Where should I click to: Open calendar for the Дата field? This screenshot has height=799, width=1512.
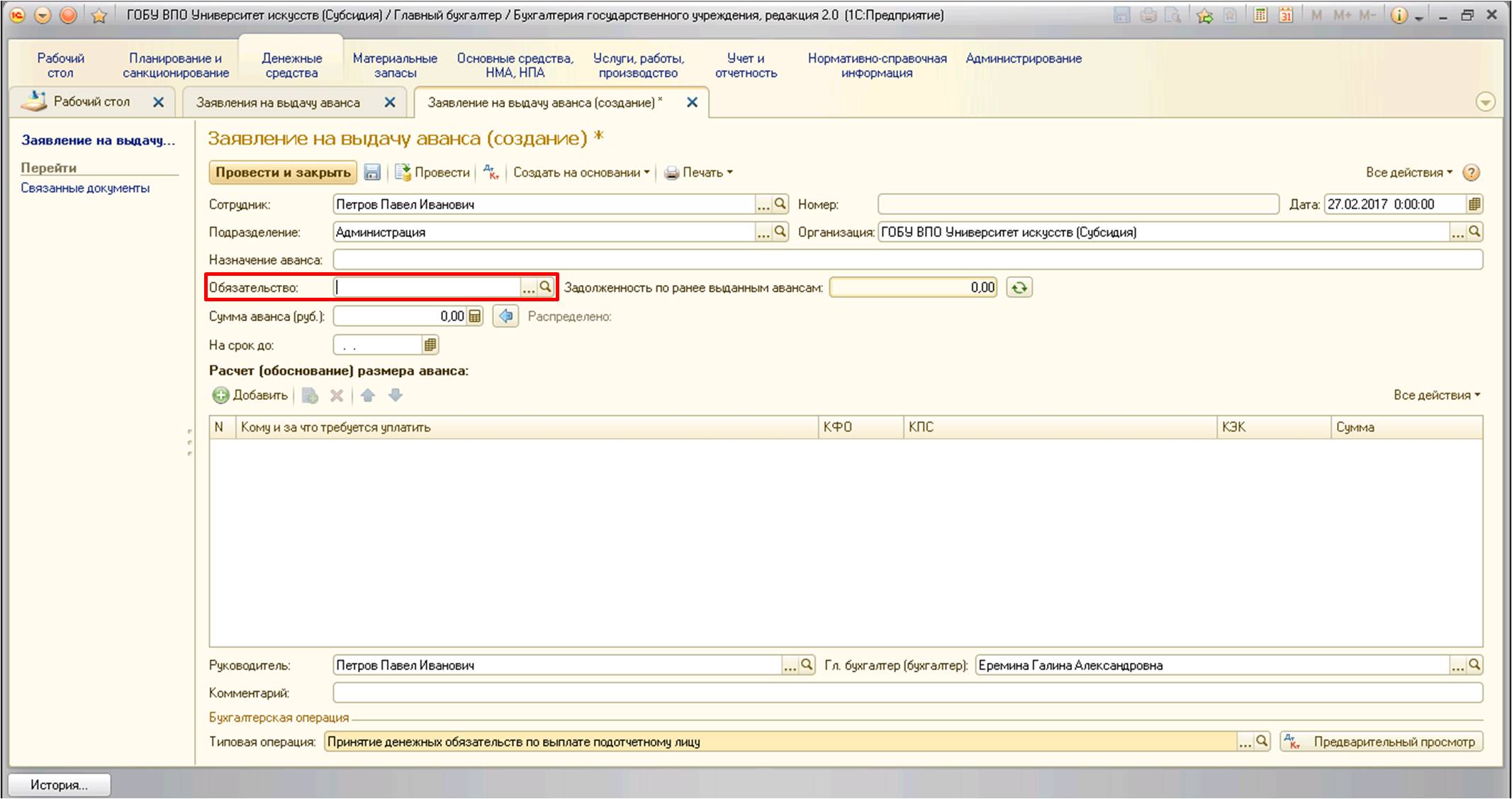point(1474,204)
